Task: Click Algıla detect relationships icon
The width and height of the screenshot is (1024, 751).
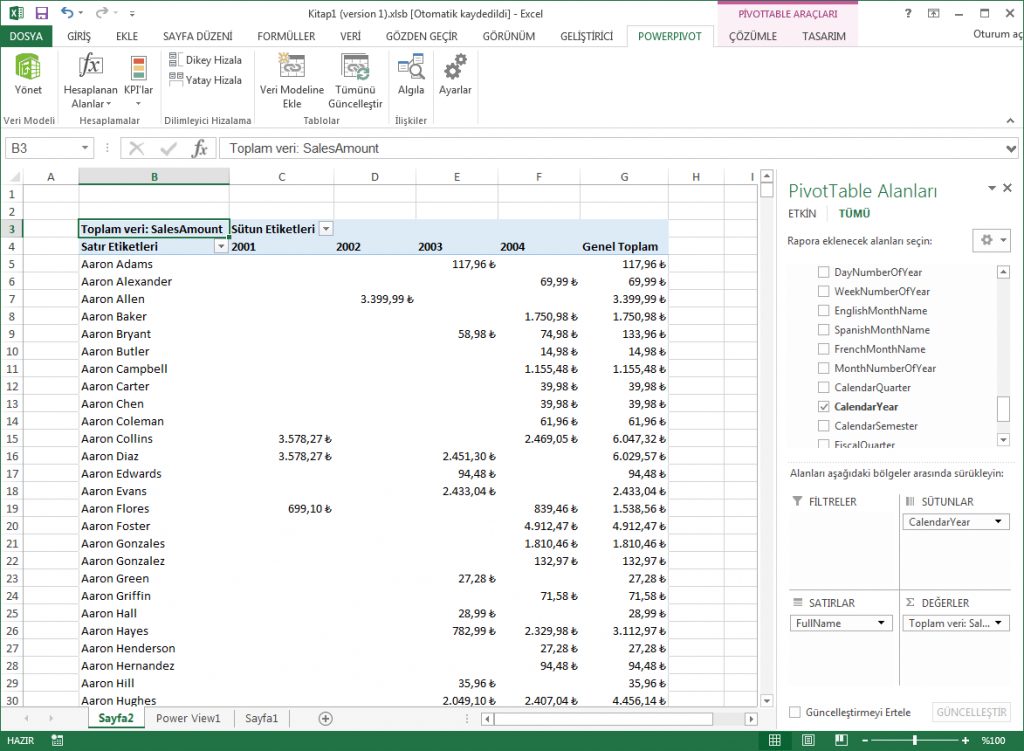Action: pyautogui.click(x=411, y=74)
